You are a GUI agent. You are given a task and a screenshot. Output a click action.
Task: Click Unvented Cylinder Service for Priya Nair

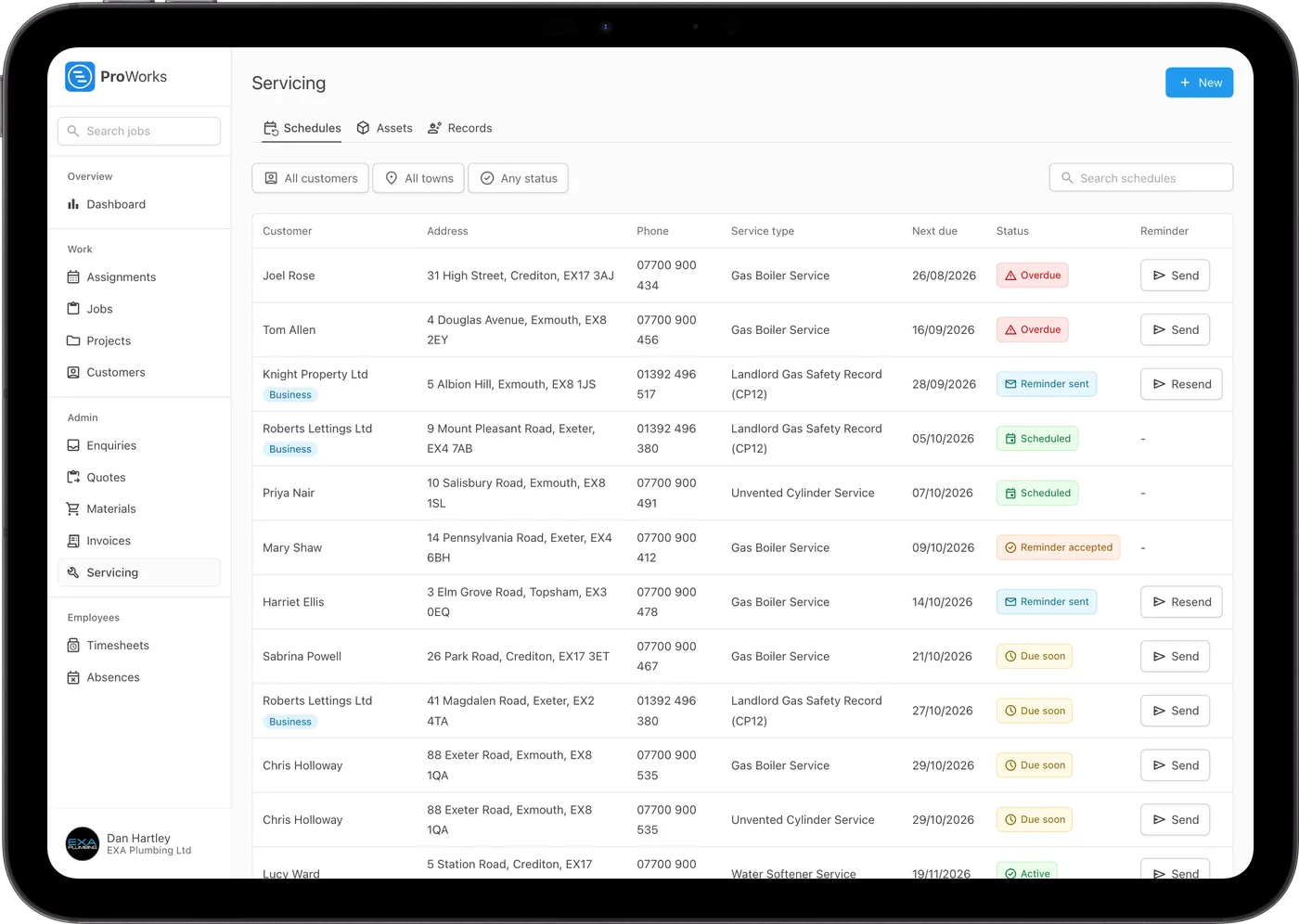click(x=803, y=494)
